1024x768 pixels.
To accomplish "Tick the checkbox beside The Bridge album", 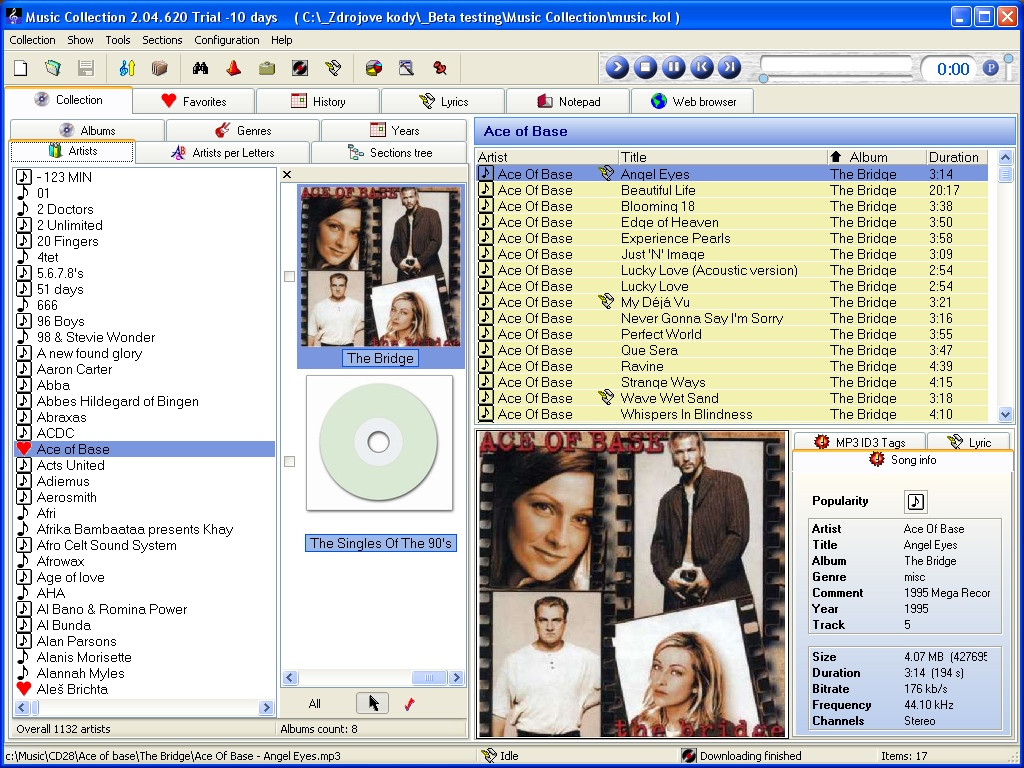I will click(289, 276).
